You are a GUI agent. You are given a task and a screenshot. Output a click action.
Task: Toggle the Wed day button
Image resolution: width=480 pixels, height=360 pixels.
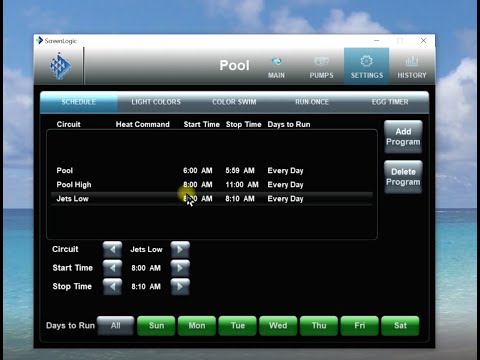pyautogui.click(x=278, y=326)
